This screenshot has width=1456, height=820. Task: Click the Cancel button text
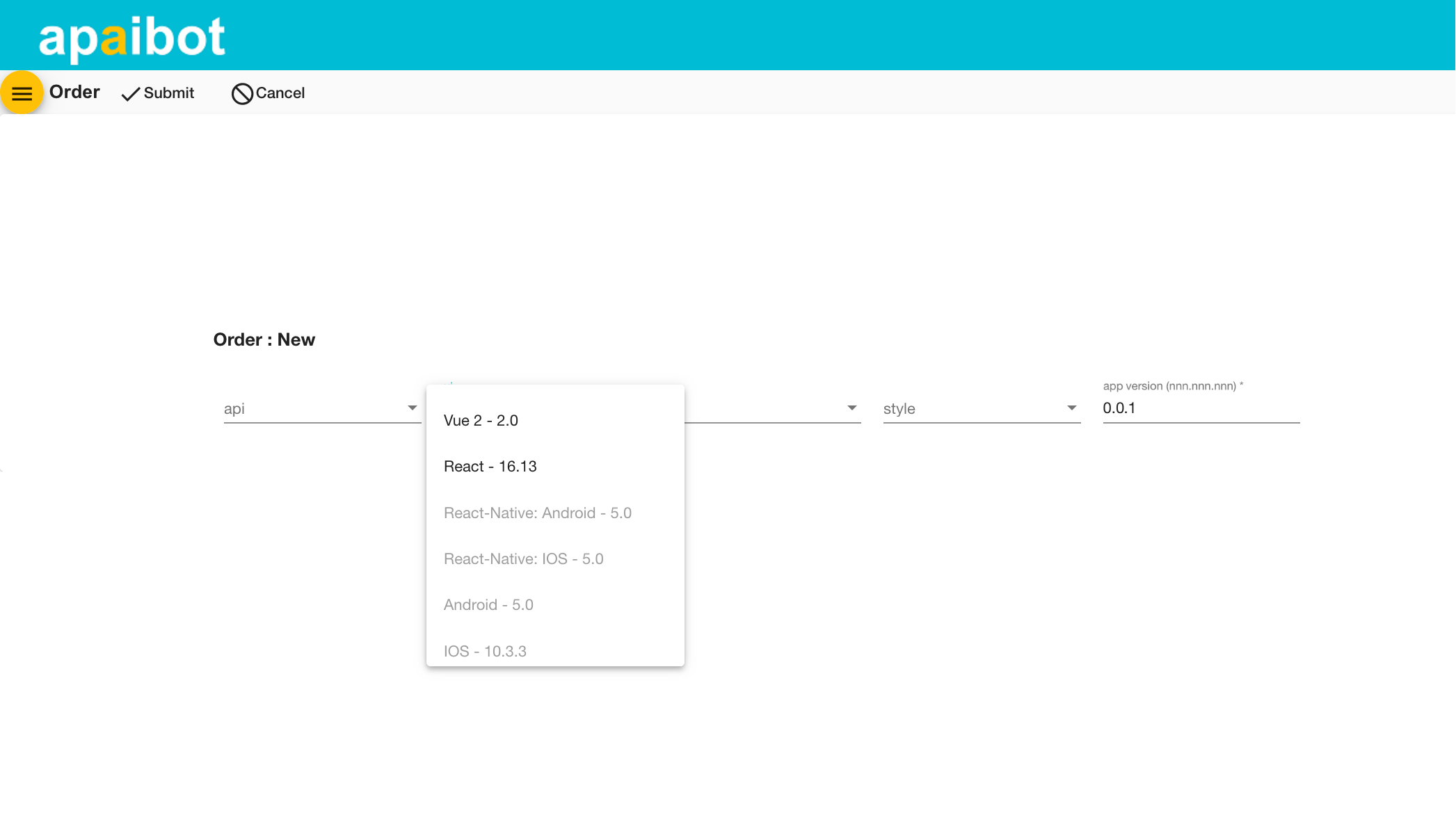280,93
